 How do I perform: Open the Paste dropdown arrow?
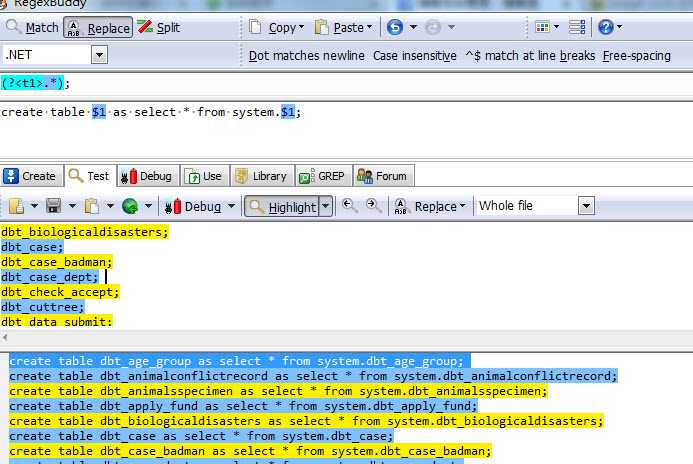369,27
